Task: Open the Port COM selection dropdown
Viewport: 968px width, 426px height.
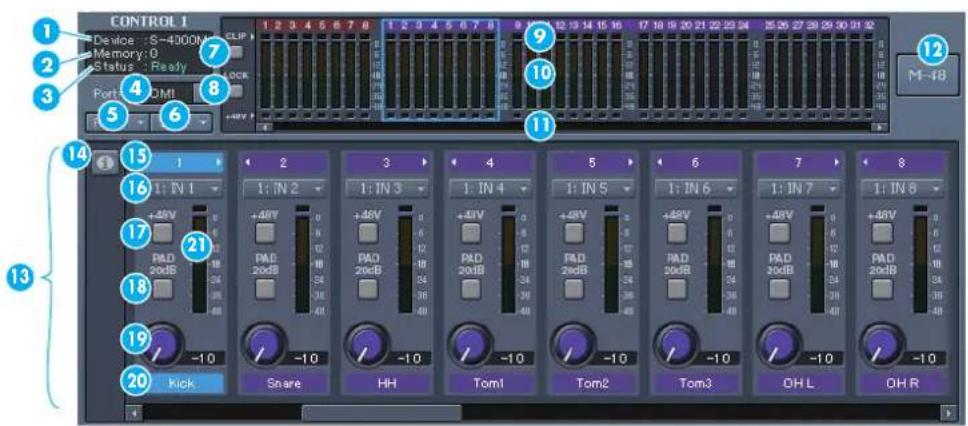Action: 202,93
